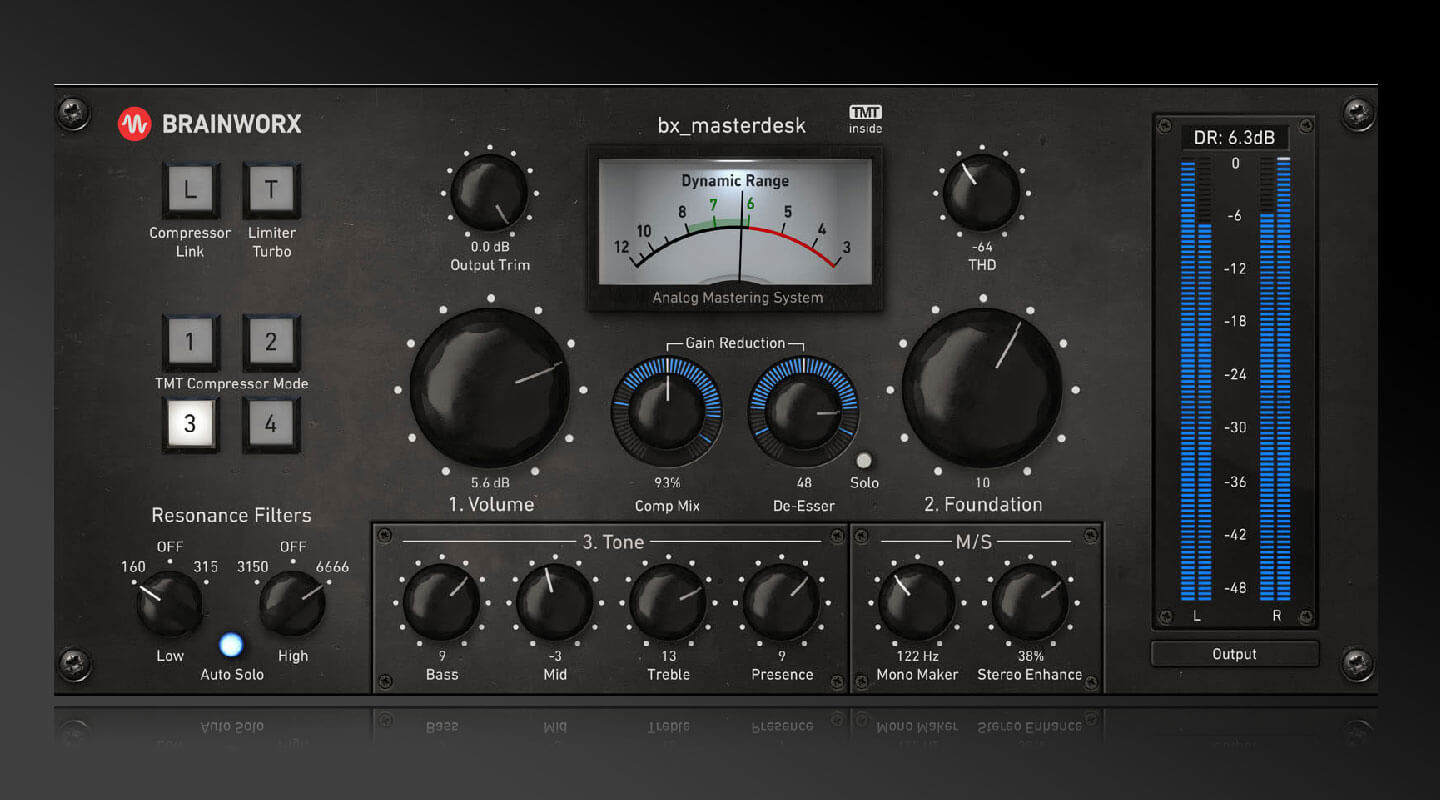Screen dimensions: 1440x800
Task: Select TMT Compressor Mode 1
Action: tap(190, 343)
